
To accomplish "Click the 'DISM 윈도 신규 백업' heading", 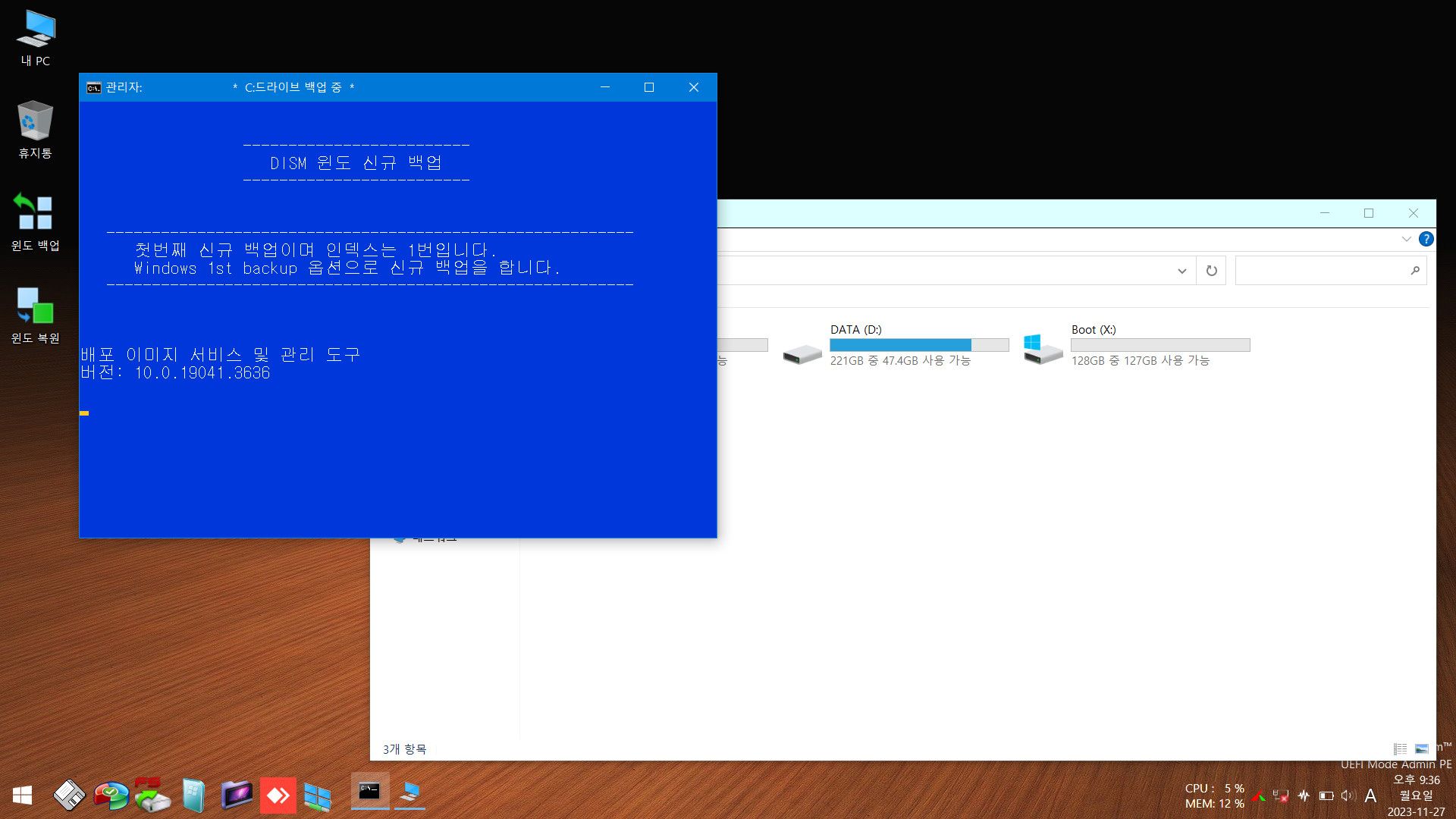I will click(x=356, y=163).
